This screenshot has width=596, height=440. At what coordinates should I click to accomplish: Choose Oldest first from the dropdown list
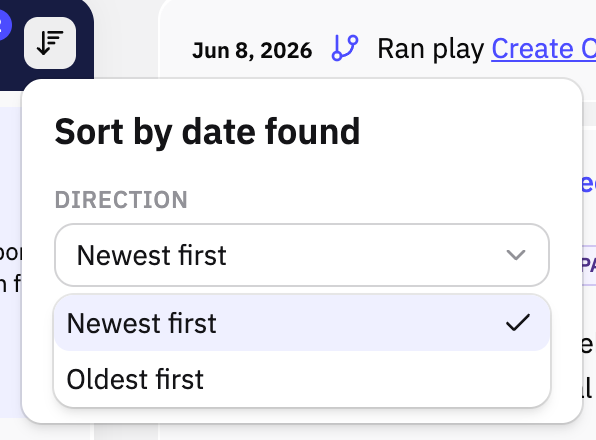302,379
